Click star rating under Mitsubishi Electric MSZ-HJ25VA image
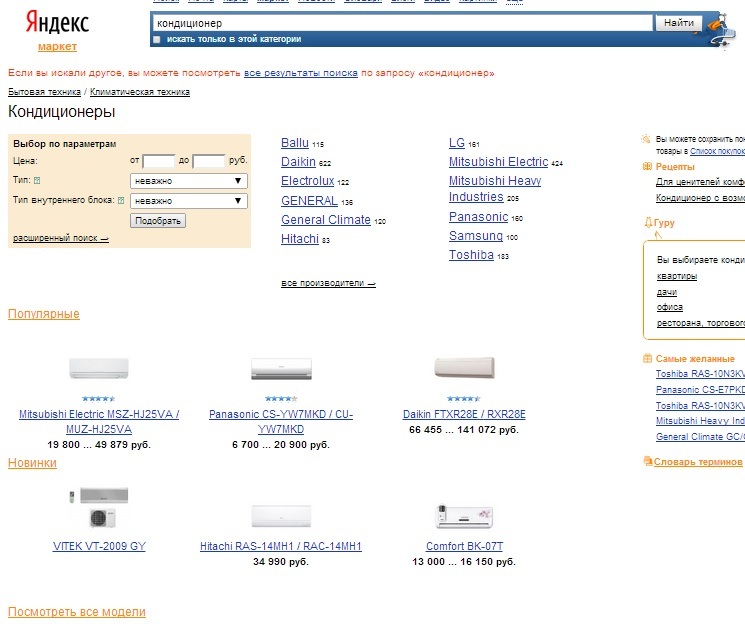Image resolution: width=745 pixels, height=624 pixels. [98, 399]
